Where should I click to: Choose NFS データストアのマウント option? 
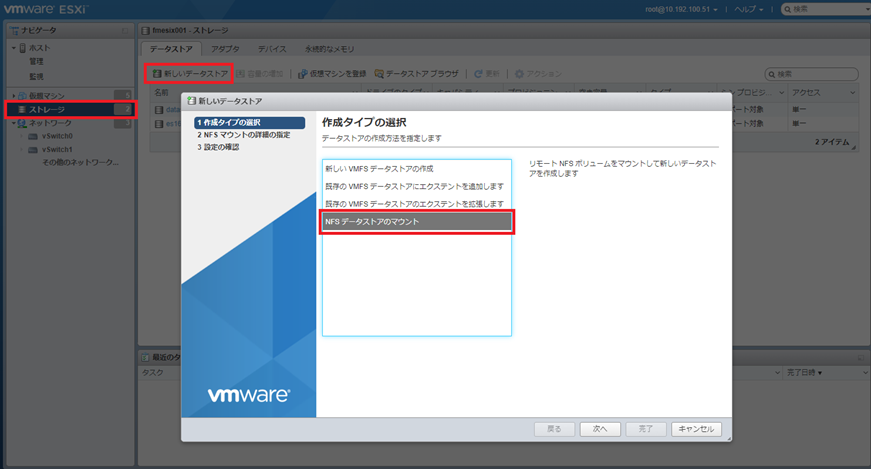[x=416, y=221]
